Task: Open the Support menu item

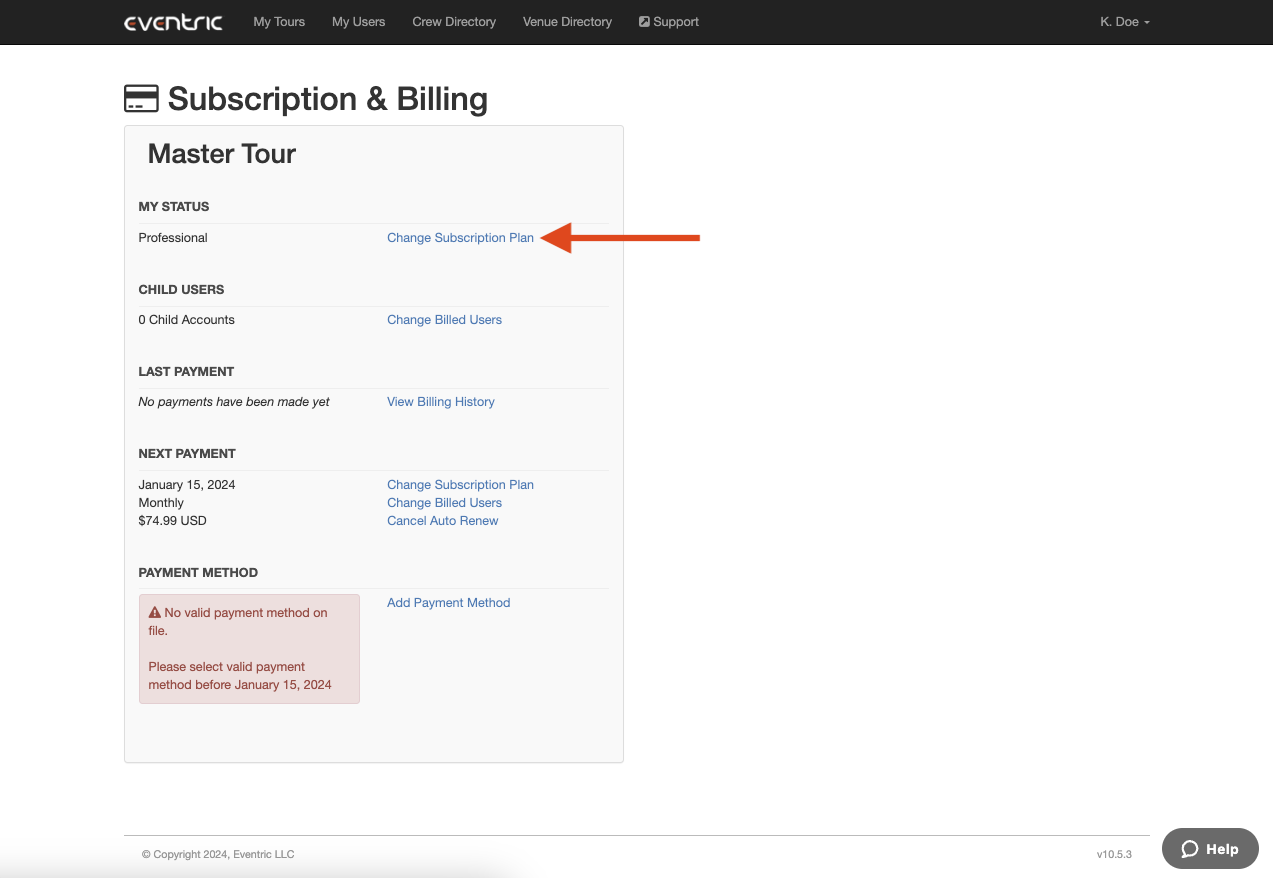Action: 669,22
